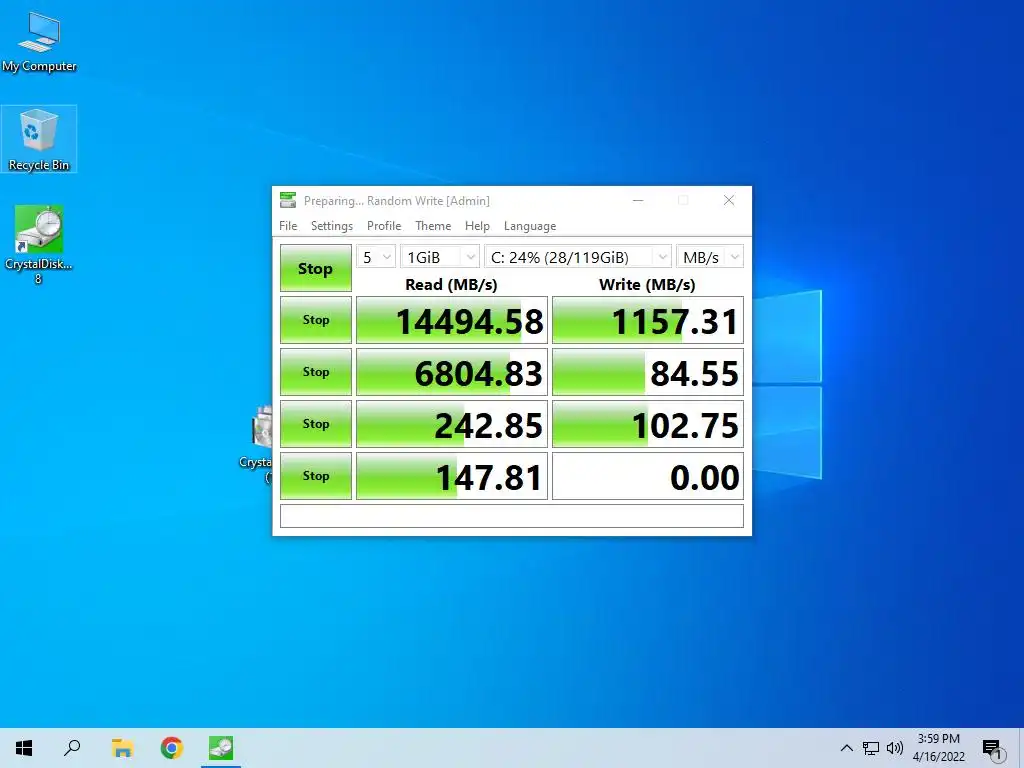Open the Theme menu
The height and width of the screenshot is (768, 1024).
point(433,226)
